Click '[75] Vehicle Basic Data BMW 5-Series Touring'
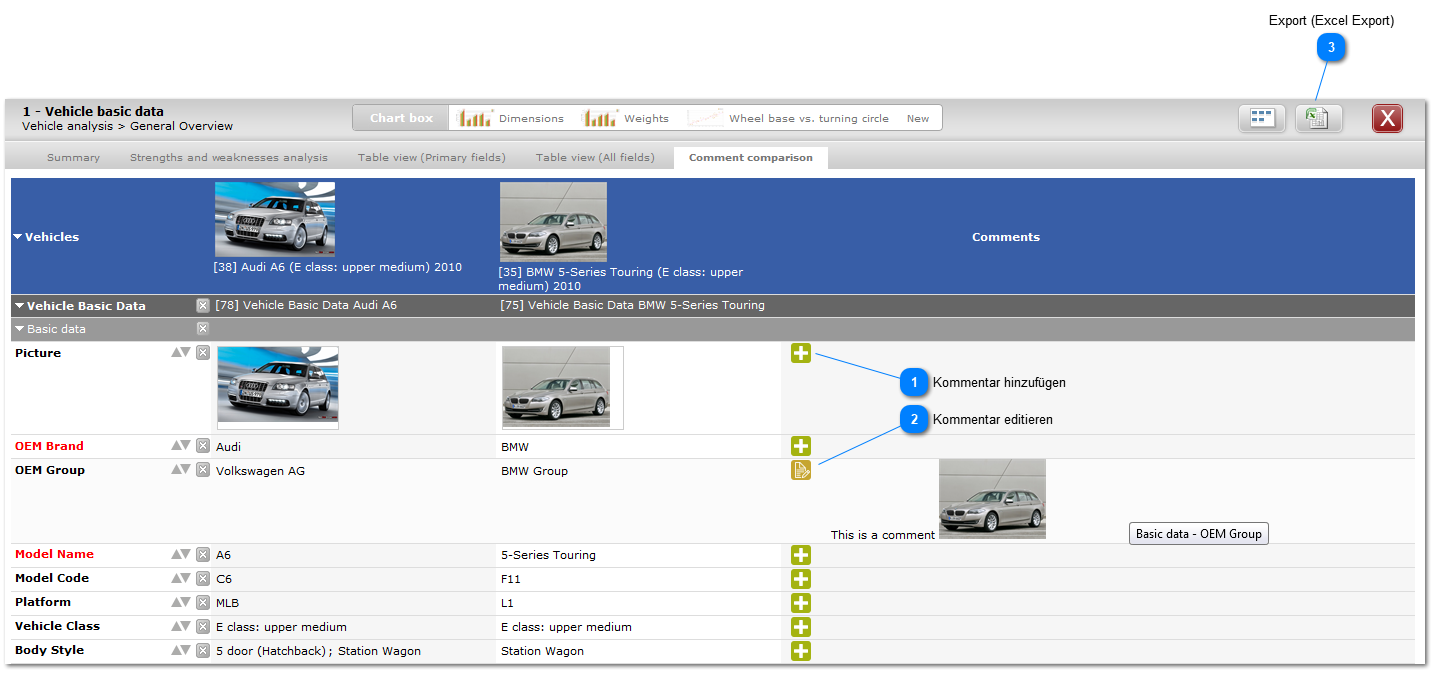 [633, 306]
